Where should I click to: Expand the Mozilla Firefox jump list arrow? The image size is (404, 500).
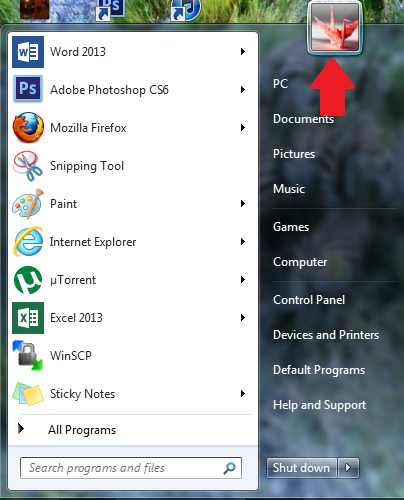click(243, 127)
